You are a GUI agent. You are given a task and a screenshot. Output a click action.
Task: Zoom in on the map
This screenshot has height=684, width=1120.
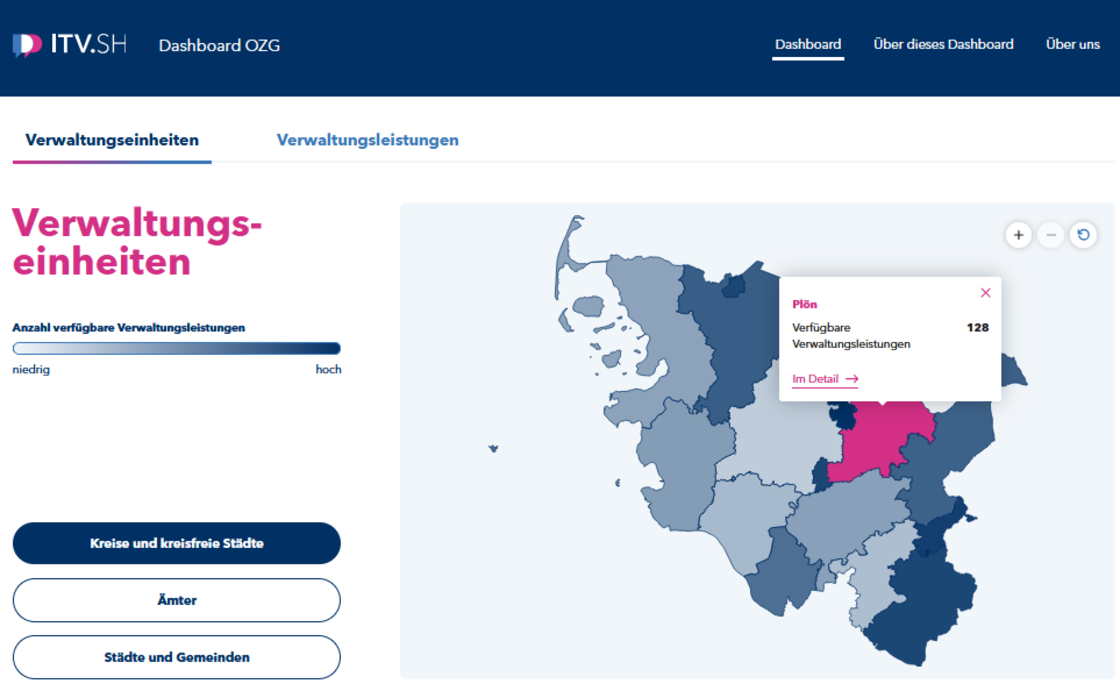point(1018,235)
